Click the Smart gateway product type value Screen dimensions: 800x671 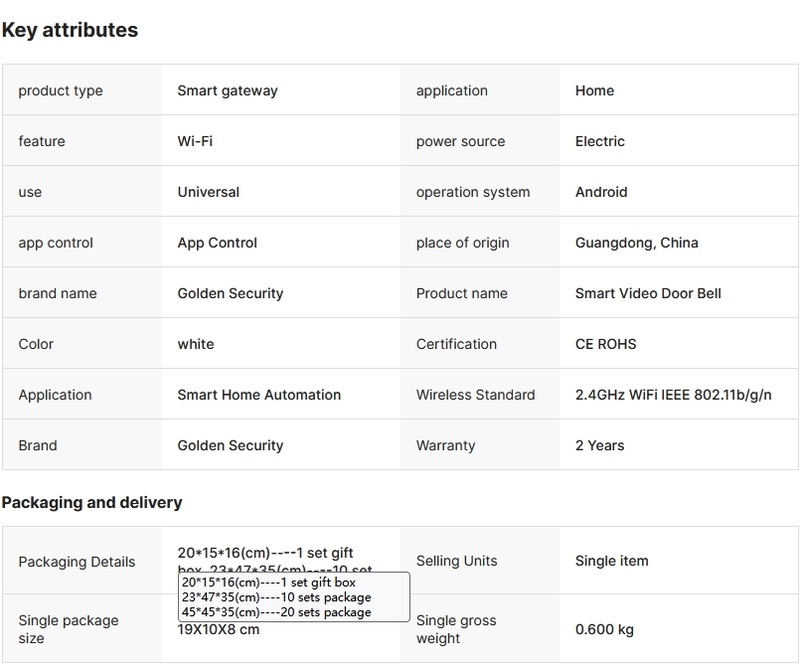tap(227, 90)
